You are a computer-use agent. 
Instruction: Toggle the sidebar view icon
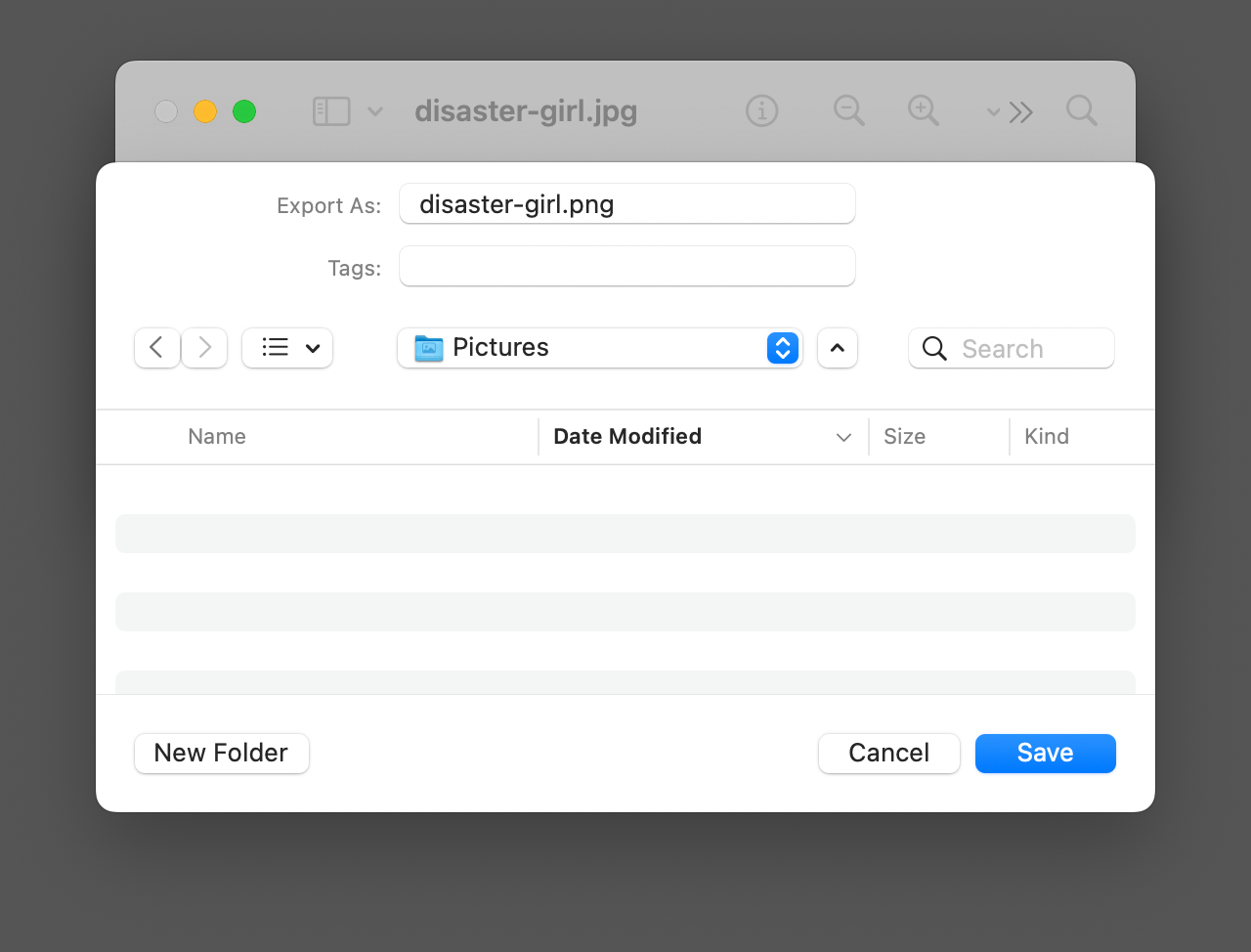click(x=331, y=111)
